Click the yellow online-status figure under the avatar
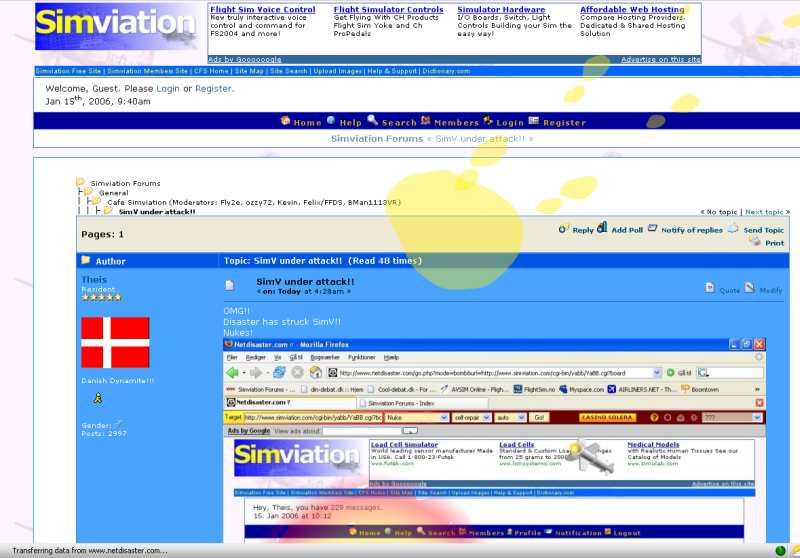 98,398
